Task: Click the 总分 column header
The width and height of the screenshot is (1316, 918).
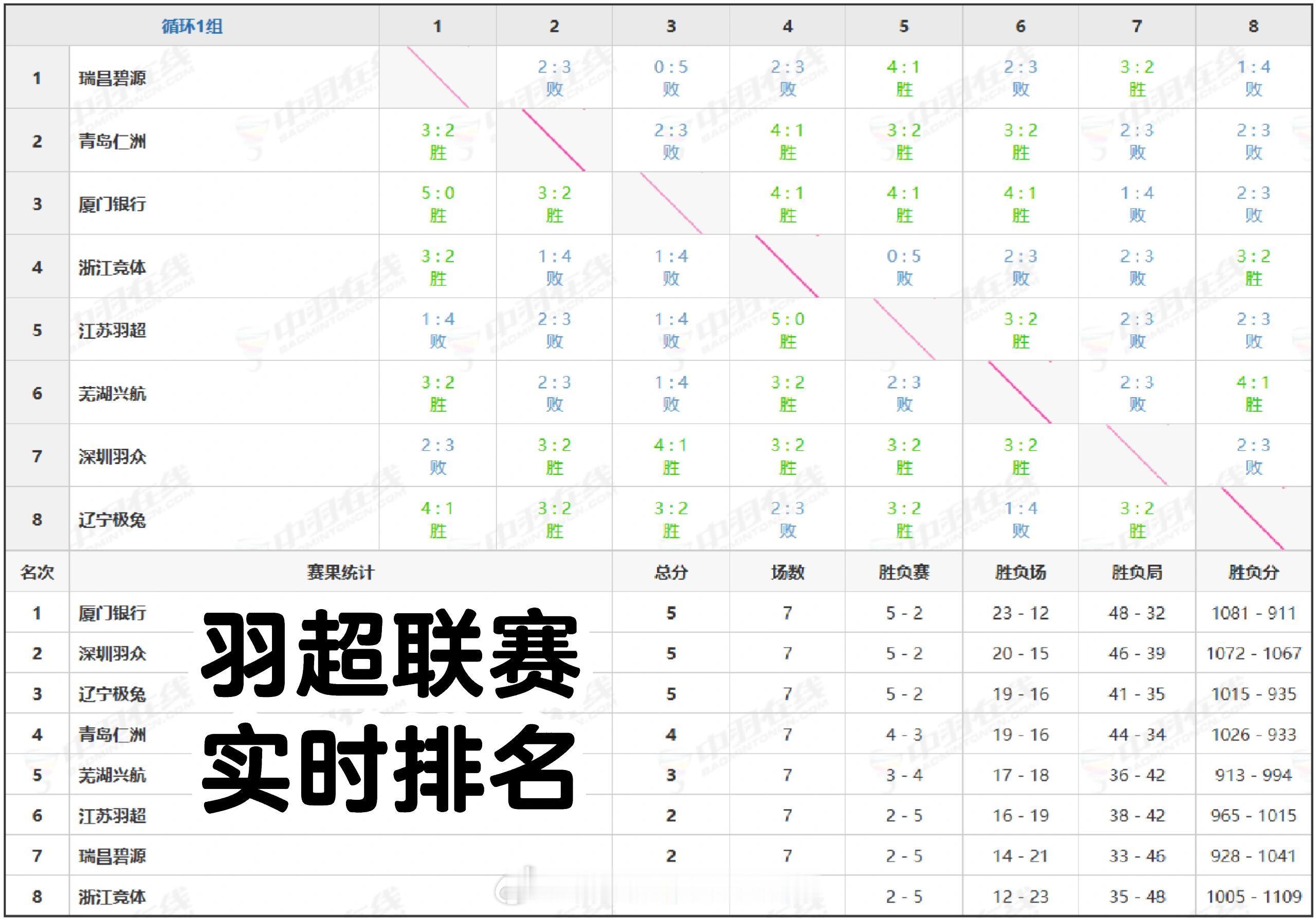Action: tap(671, 572)
